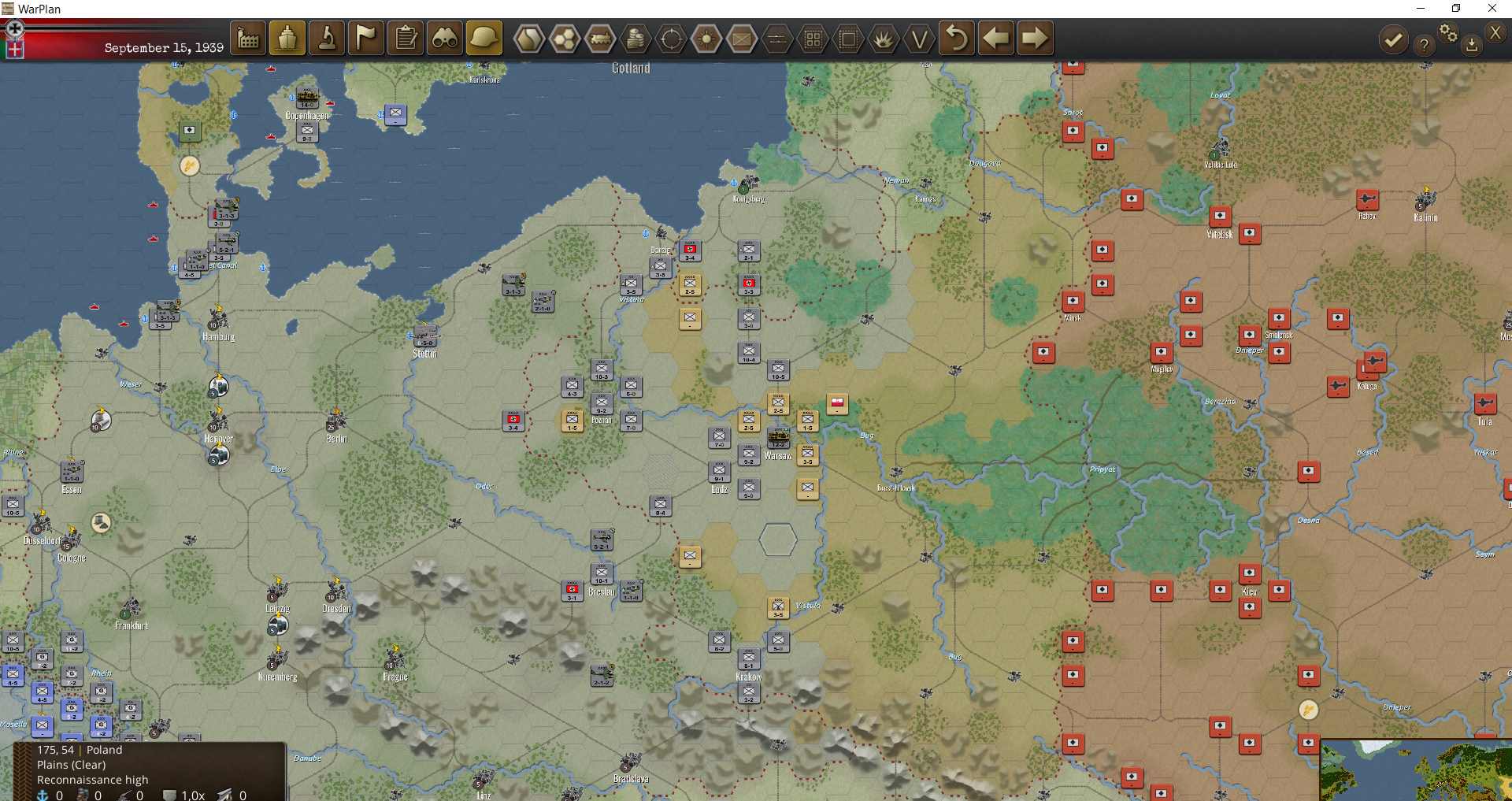Click the Hamburg city label
The image size is (1512, 801).
(x=218, y=337)
